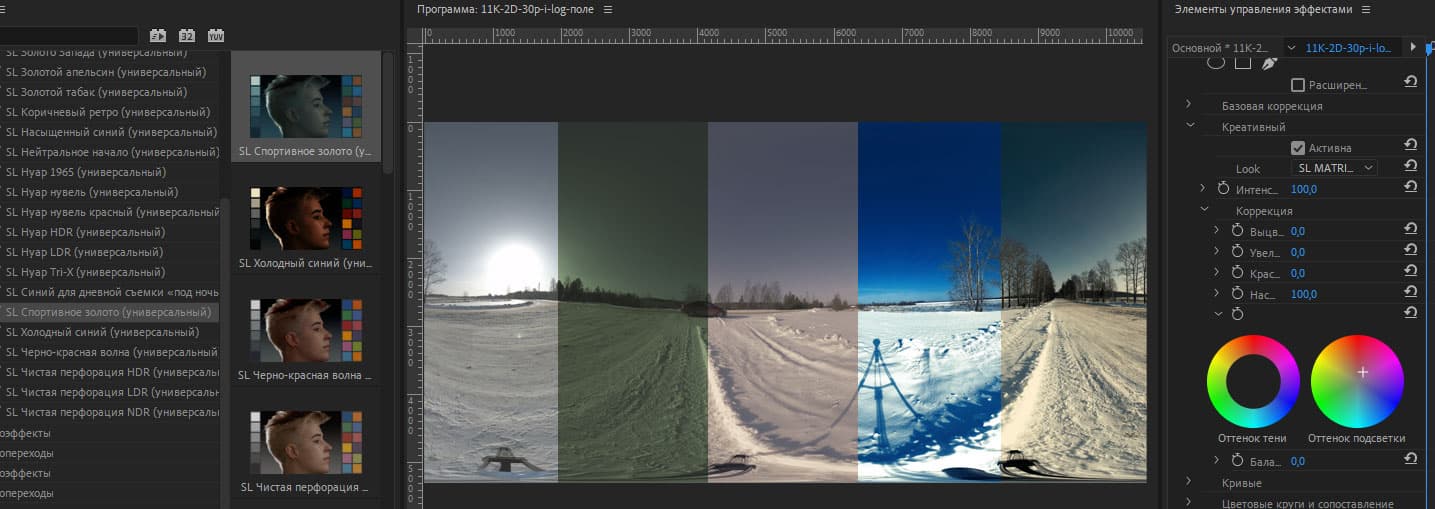The height and width of the screenshot is (509, 1435).
Task: Uncheck the Активна checkbox
Action: [1298, 148]
